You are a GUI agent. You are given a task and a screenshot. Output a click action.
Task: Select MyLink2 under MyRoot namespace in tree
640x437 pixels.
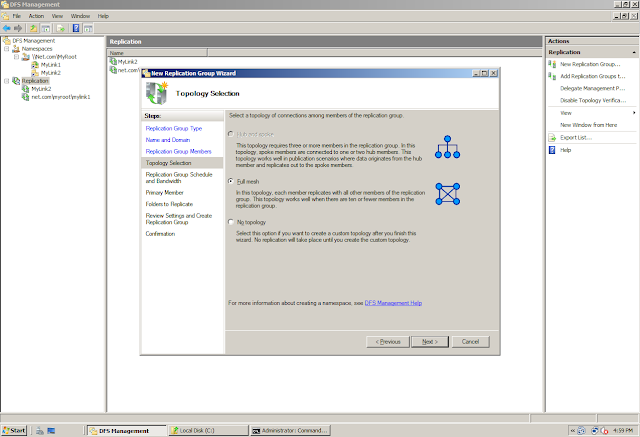click(x=51, y=73)
